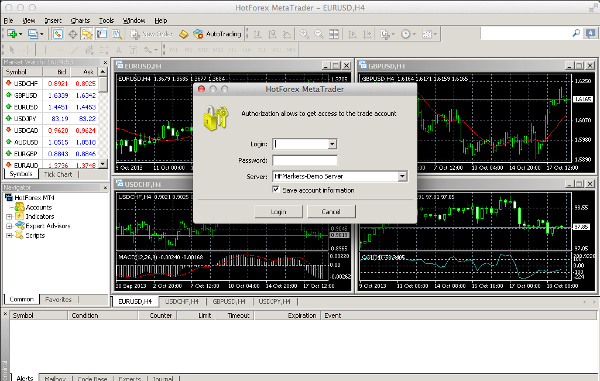Screen dimensions: 600x381
Task: Open the Profiles toolbar icon
Action: (33, 34)
